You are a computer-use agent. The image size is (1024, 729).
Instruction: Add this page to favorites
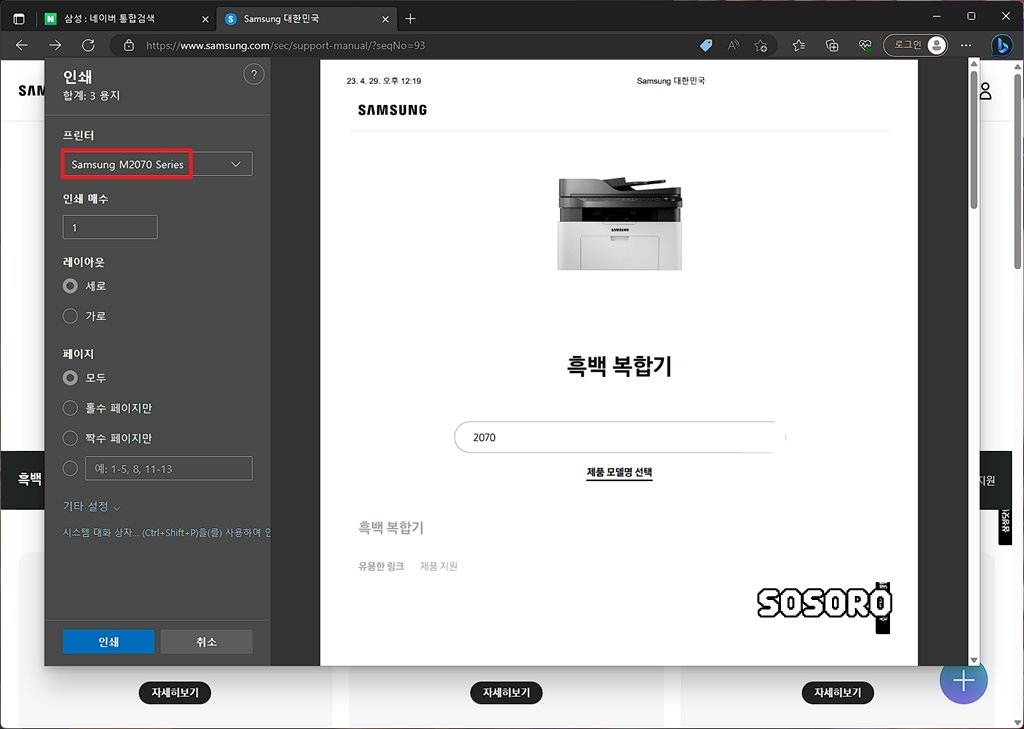coord(761,45)
